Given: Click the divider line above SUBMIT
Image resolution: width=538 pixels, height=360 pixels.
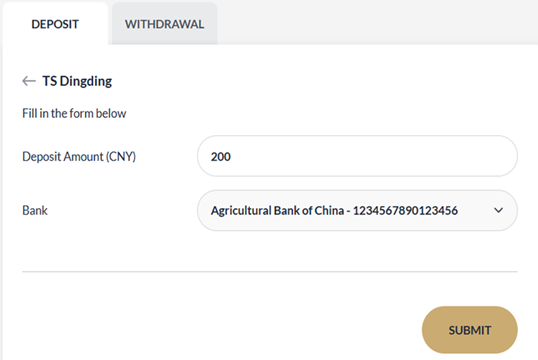Looking at the screenshot, I should click(270, 271).
